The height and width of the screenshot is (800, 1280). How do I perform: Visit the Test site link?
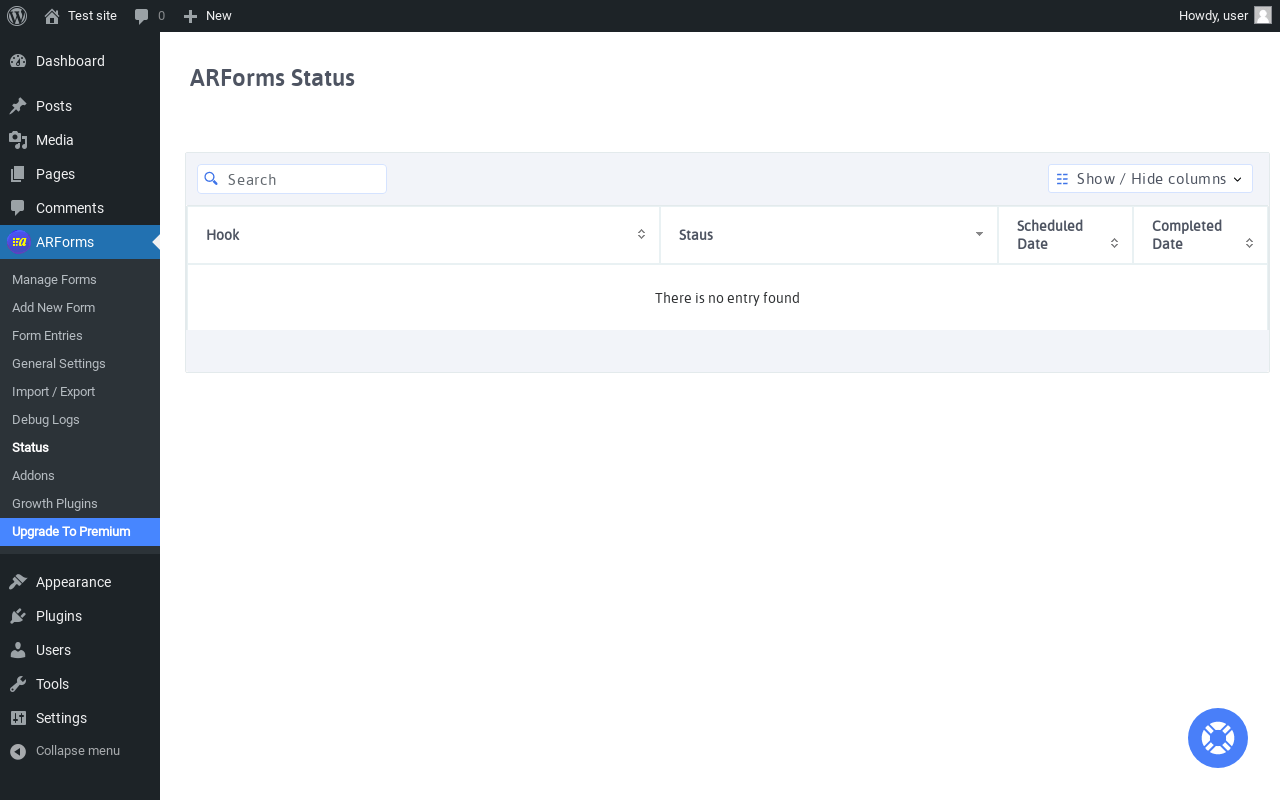click(x=92, y=16)
